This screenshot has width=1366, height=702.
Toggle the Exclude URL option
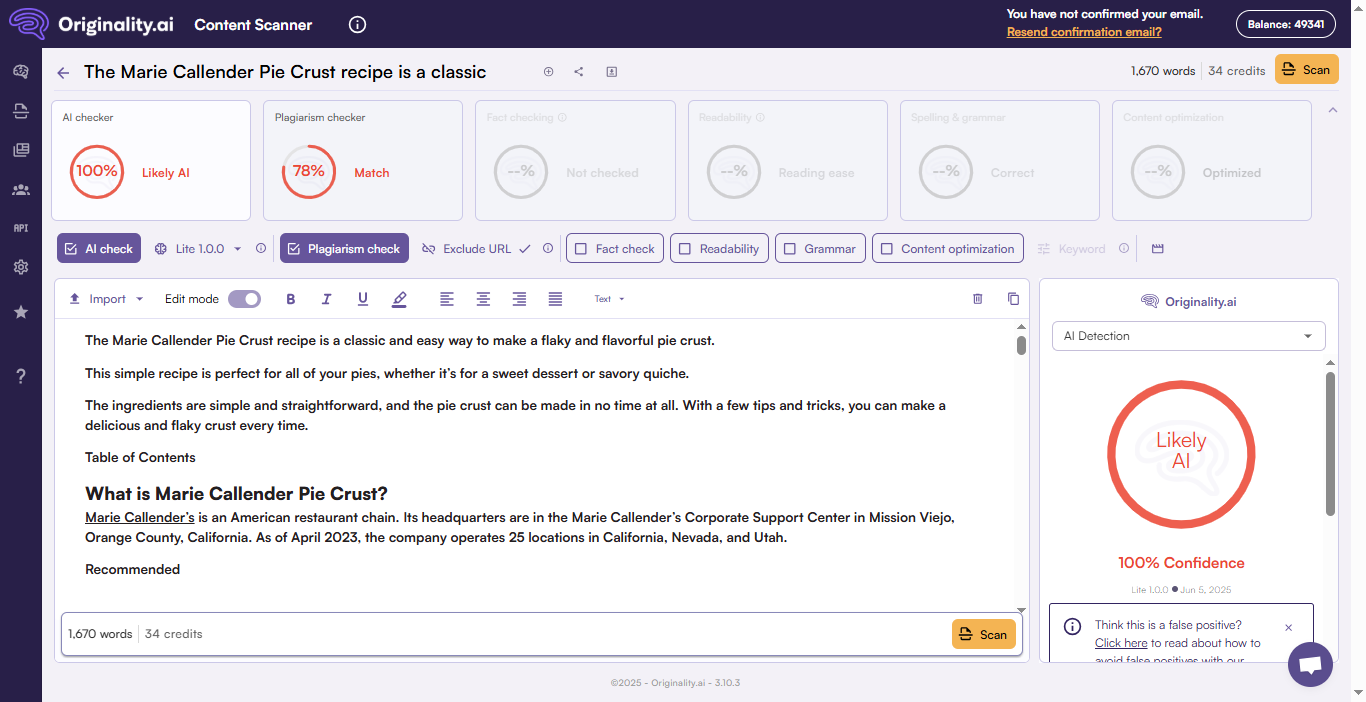coord(476,249)
